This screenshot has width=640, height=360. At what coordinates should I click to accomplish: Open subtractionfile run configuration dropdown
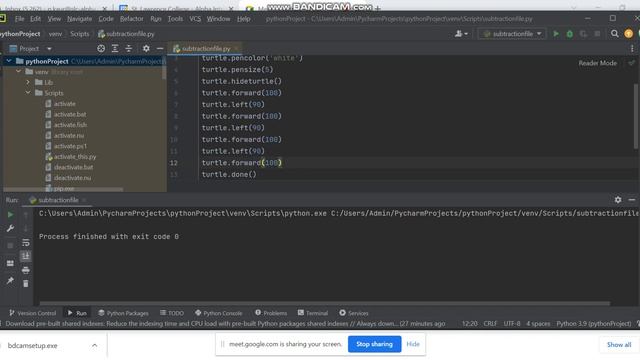click(512, 34)
